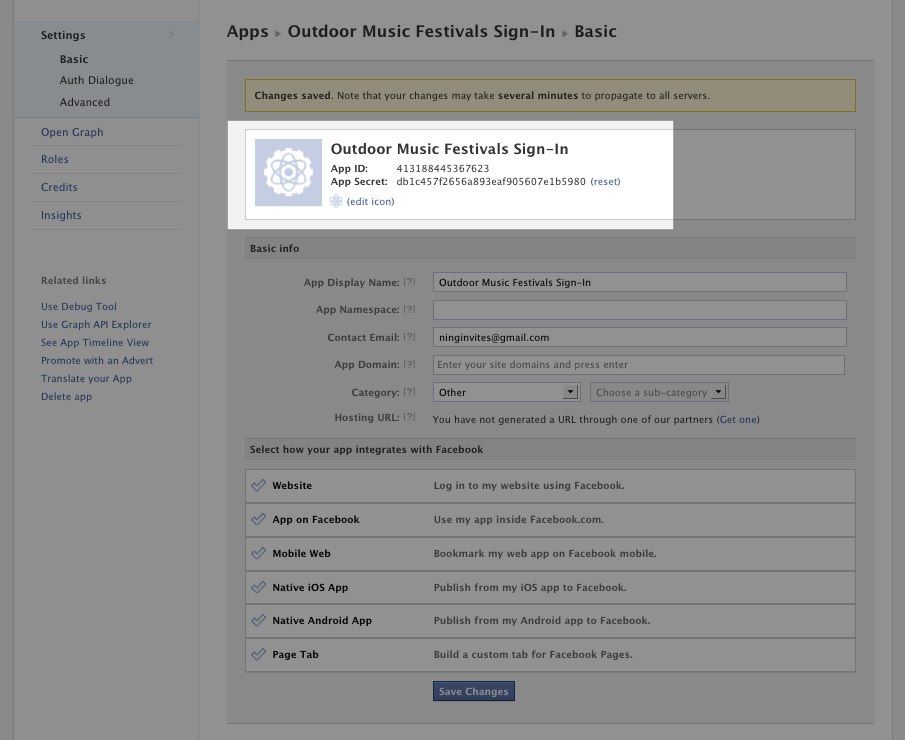Viewport: 905px width, 740px height.
Task: Go to Insights section
Action: [x=61, y=215]
